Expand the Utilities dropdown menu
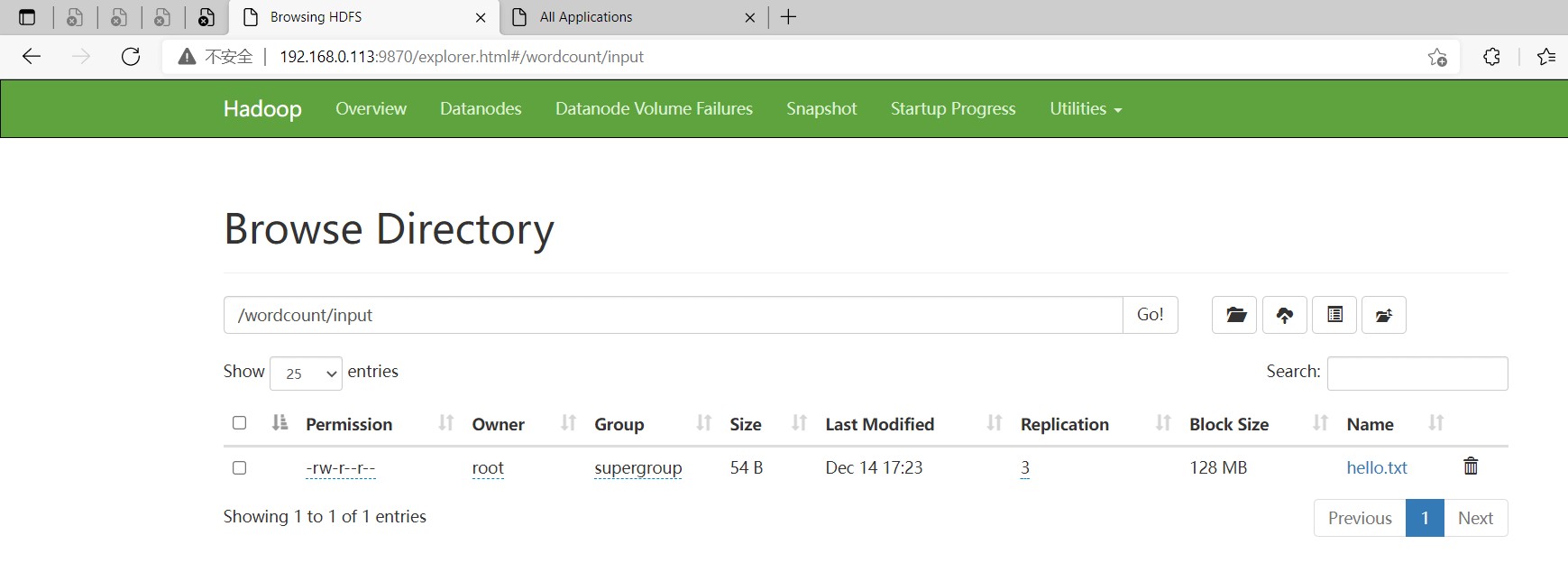Screen dimensions: 1568x563 coord(1085,109)
